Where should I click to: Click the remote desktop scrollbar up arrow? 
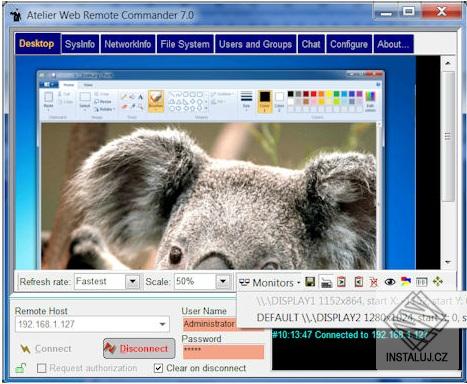(x=448, y=63)
